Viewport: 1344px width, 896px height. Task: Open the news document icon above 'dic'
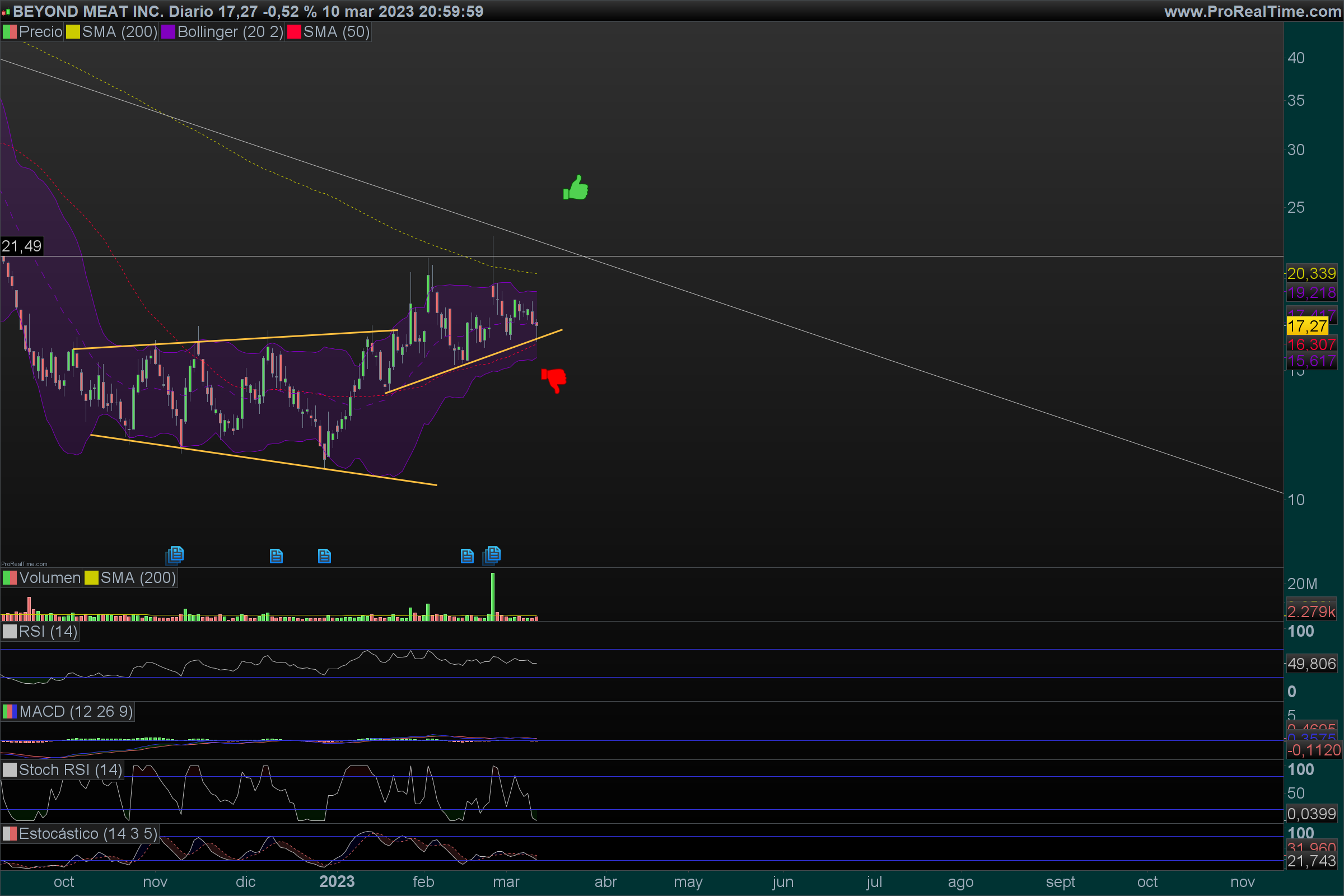pyautogui.click(x=276, y=556)
